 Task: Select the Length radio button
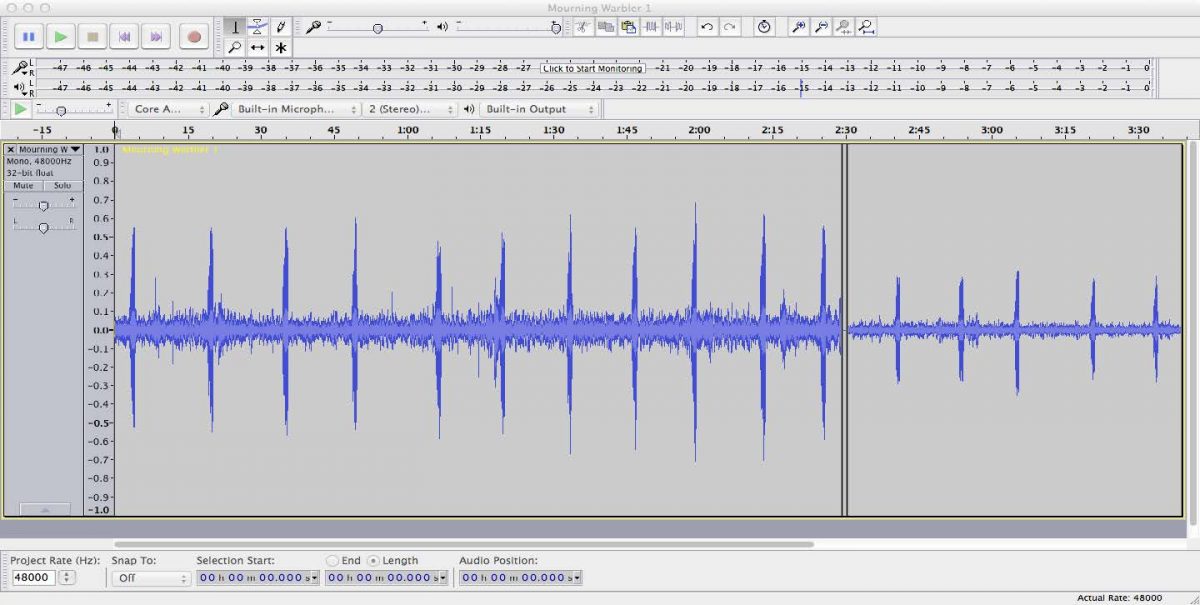(x=374, y=560)
